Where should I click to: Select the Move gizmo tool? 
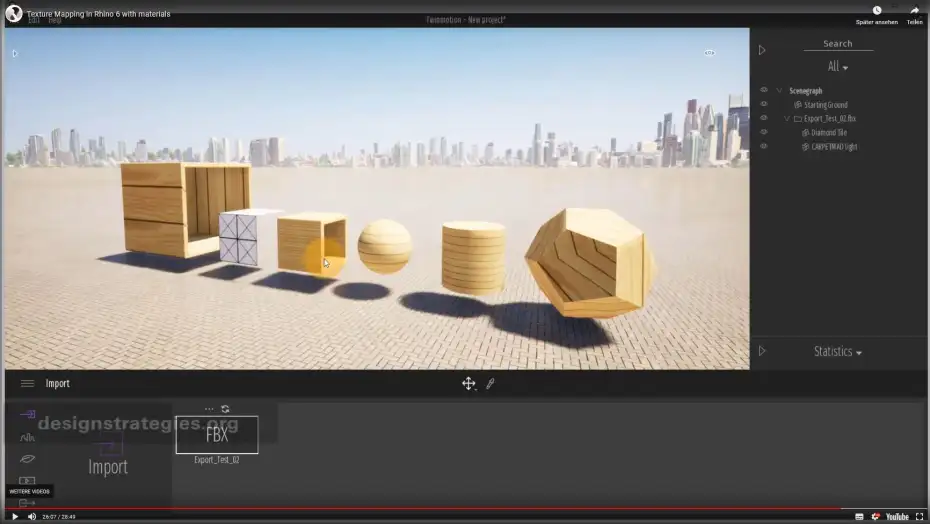tap(469, 384)
